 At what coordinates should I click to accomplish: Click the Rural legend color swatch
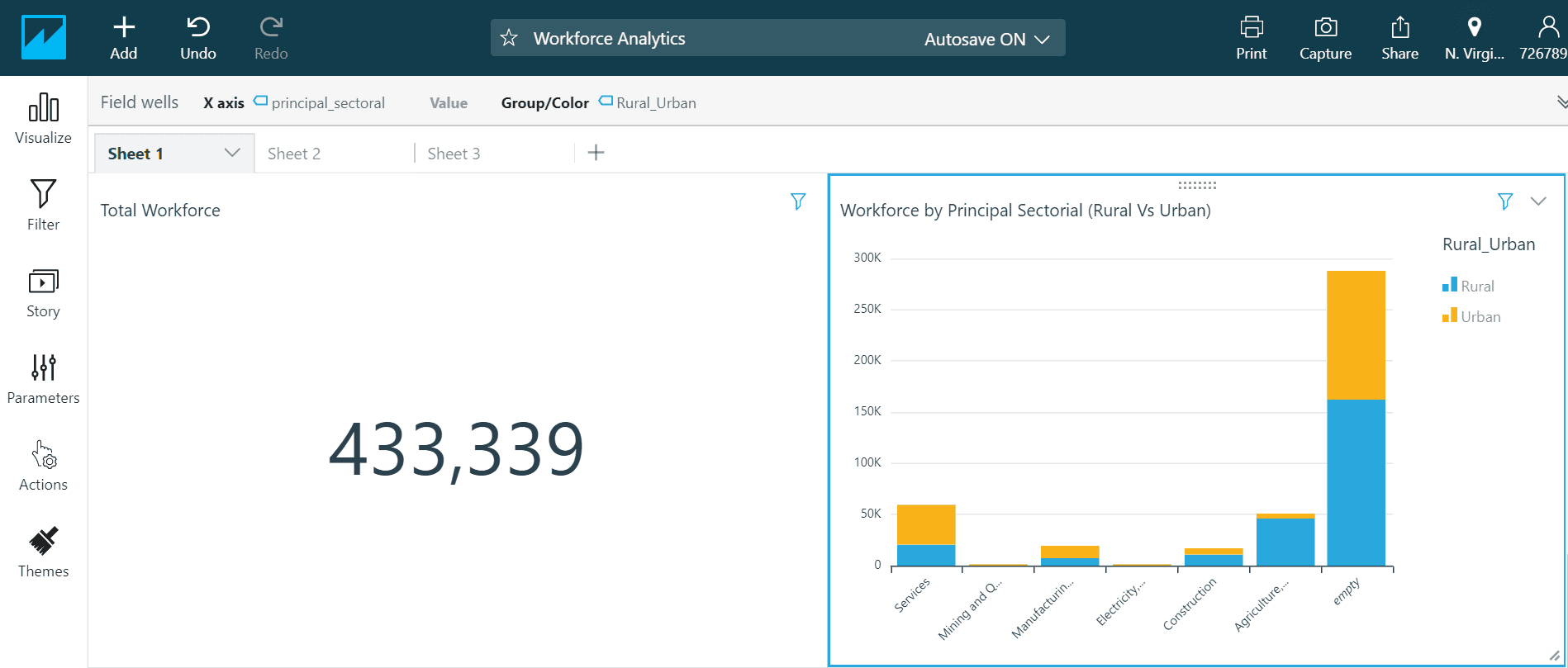[x=1450, y=285]
